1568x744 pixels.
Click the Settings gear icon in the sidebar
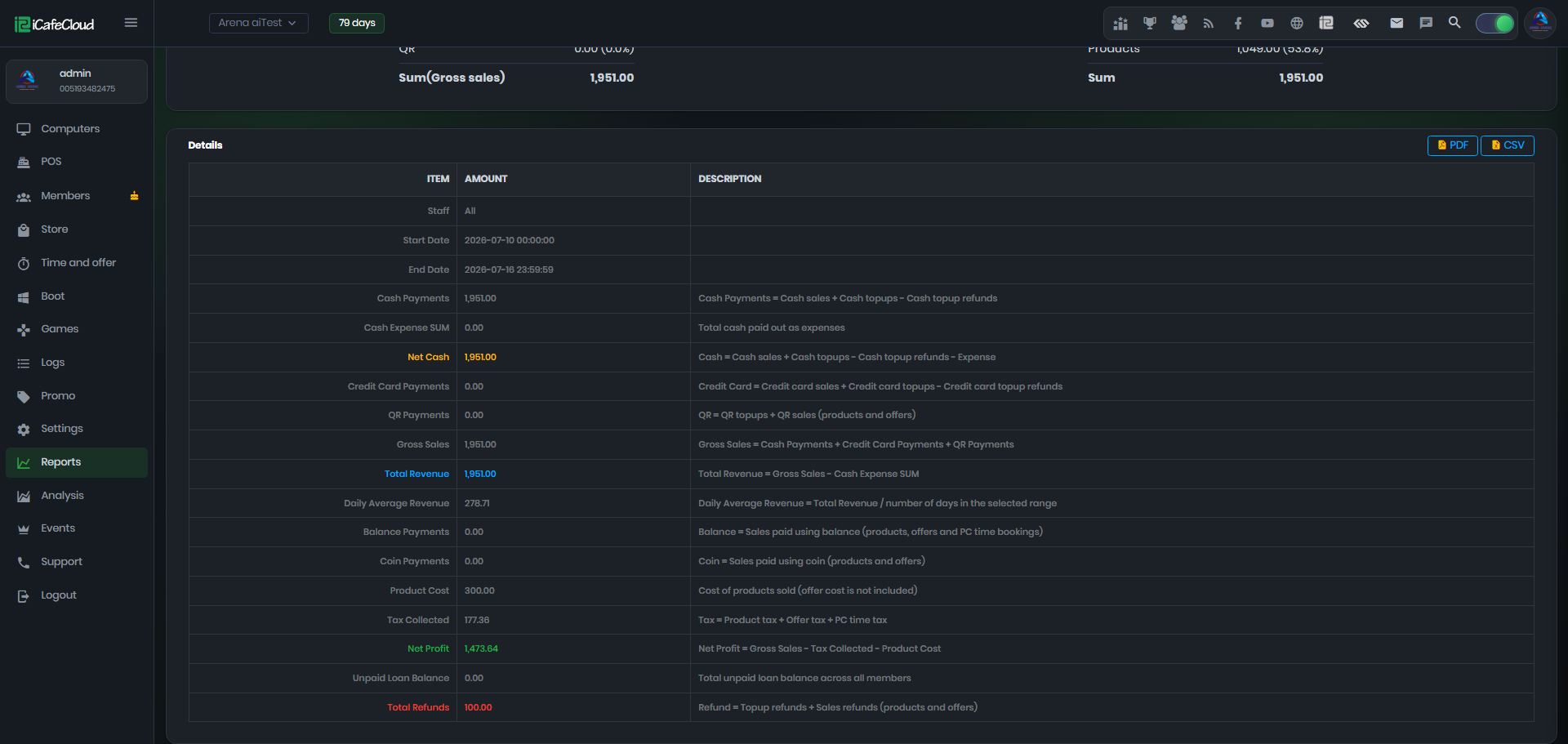pyautogui.click(x=24, y=429)
